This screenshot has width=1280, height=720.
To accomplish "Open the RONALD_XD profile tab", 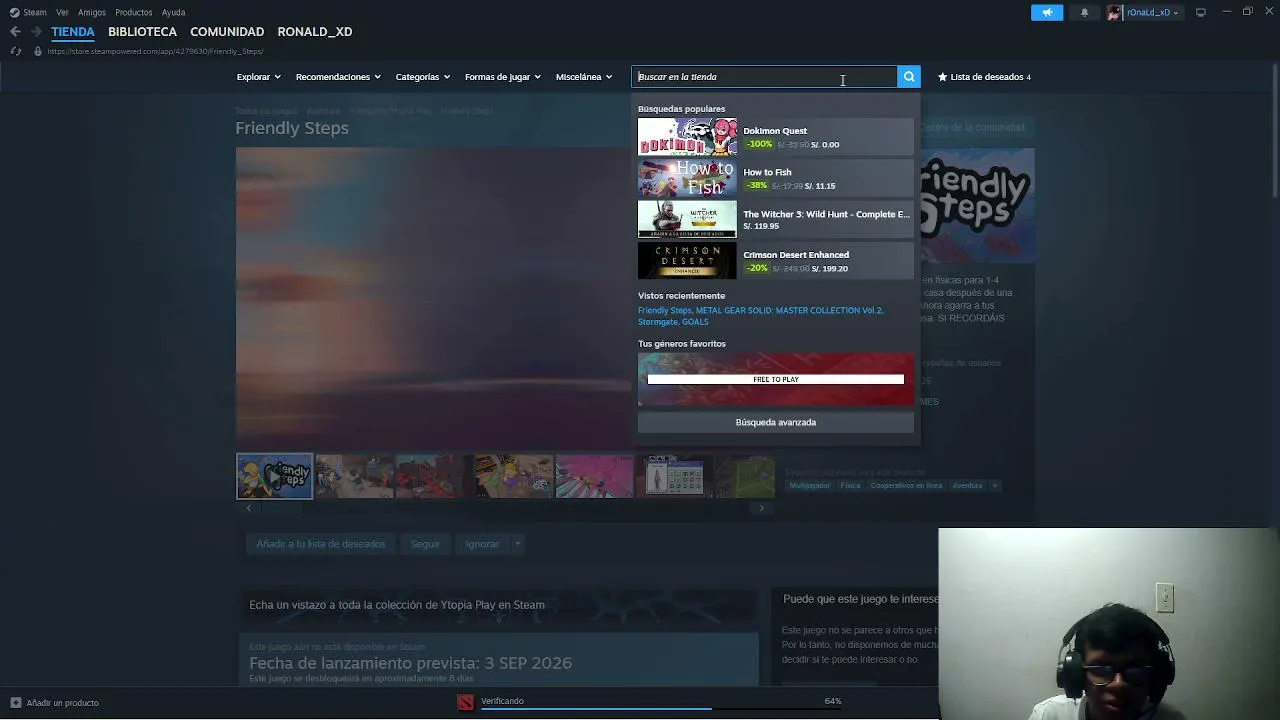I will point(315,32).
